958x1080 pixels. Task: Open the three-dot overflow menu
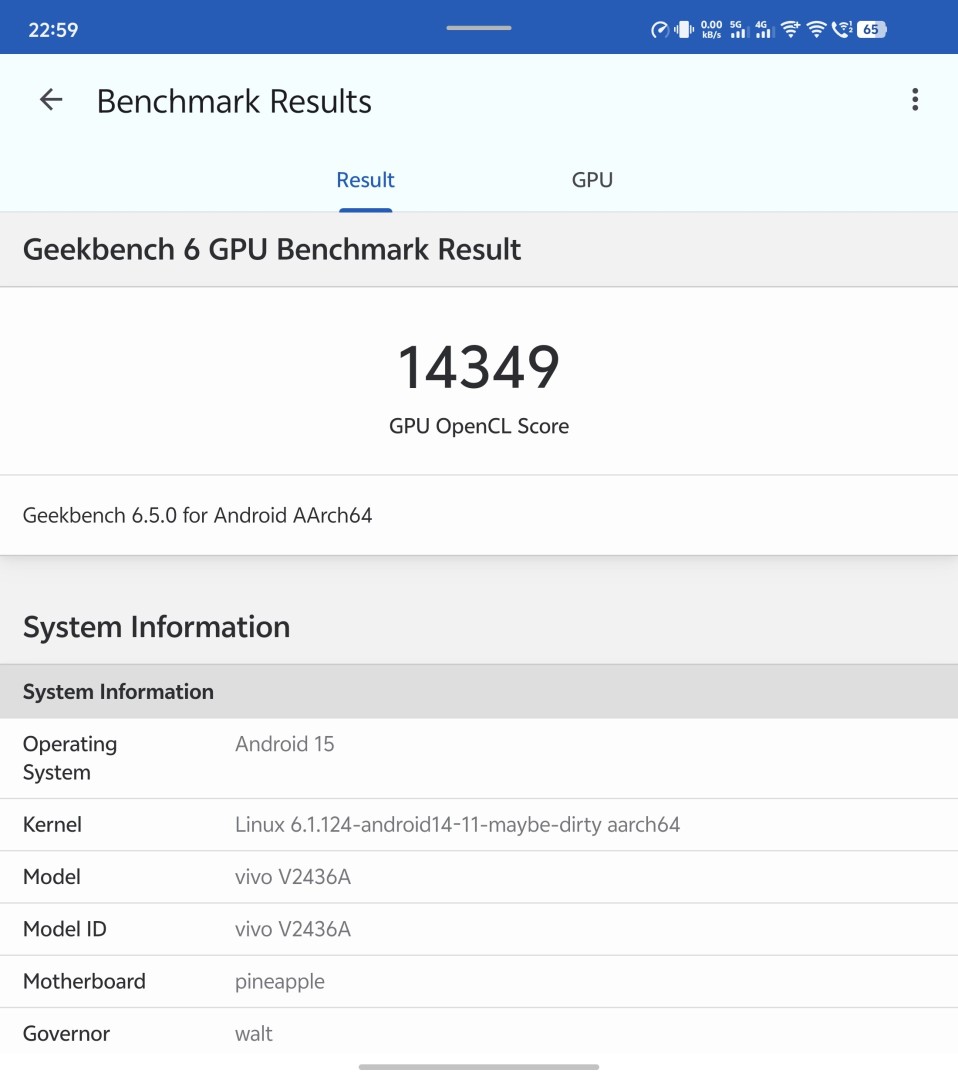[x=914, y=100]
